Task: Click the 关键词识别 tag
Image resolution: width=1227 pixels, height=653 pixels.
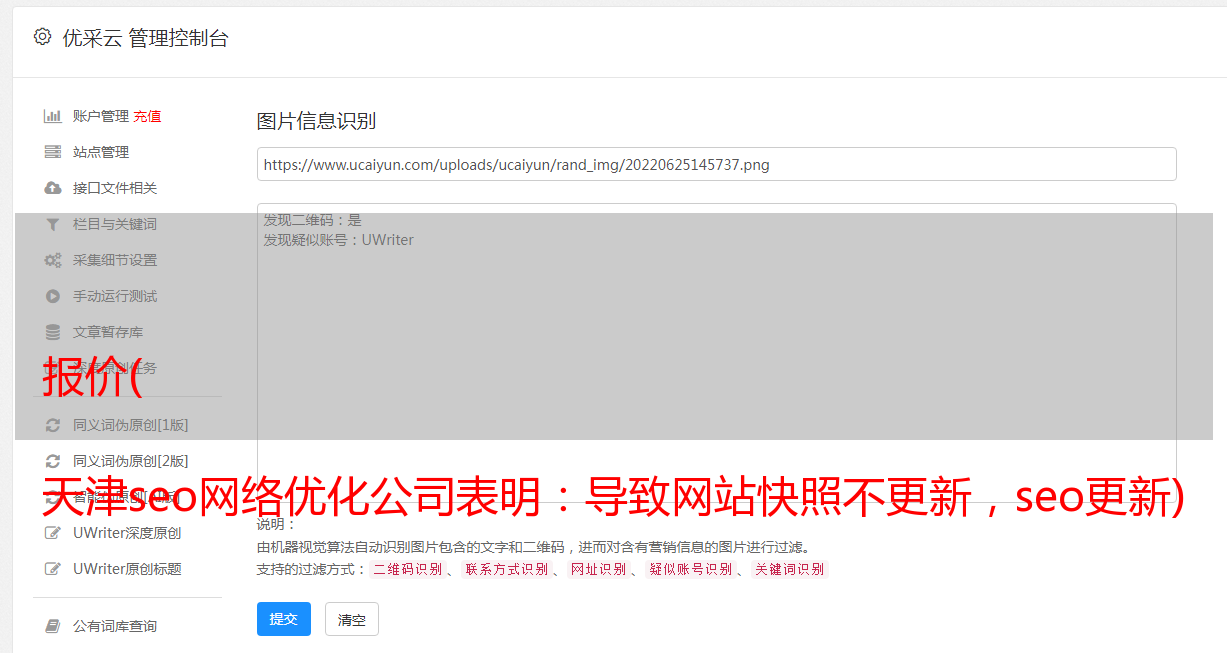Action: click(x=790, y=569)
